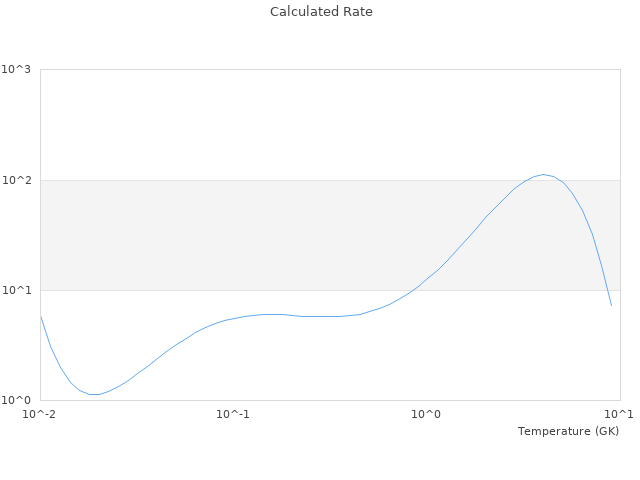Click the curve's flat plateau above the 10^-1 tick
This screenshot has width=640, height=480.
pos(270,314)
